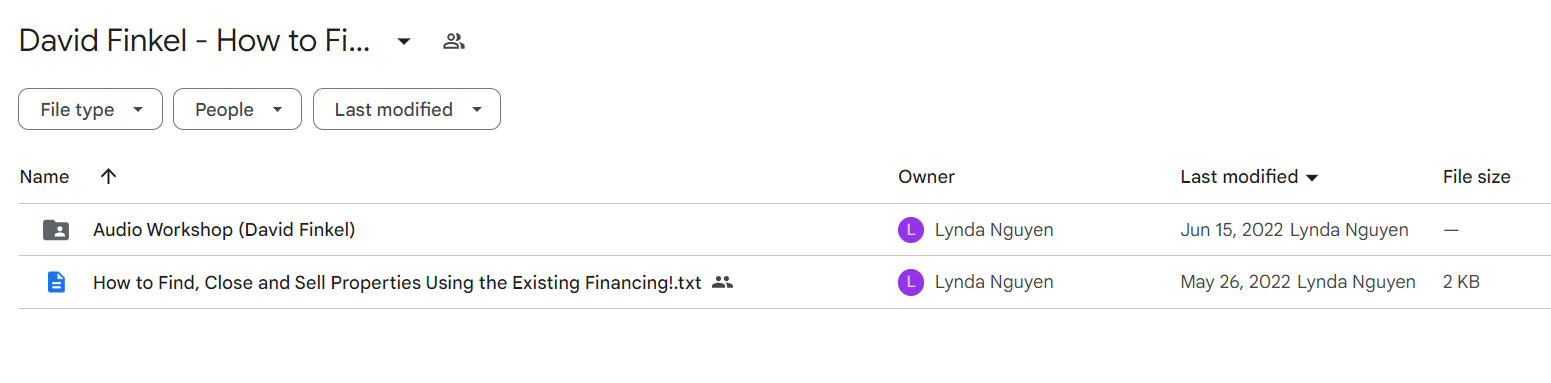Click the shared folder icon for Audio Workshop
The width and height of the screenshot is (1551, 383).
[x=56, y=230]
